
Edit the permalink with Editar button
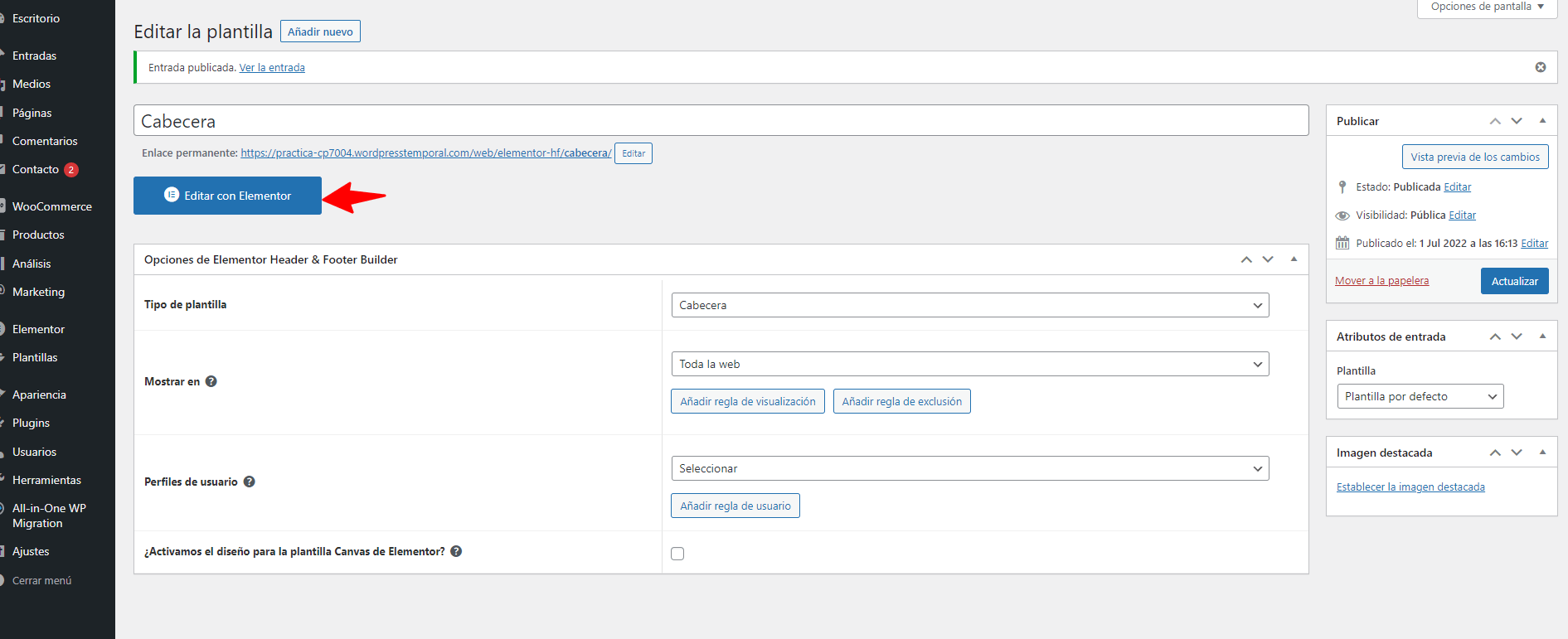tap(634, 153)
